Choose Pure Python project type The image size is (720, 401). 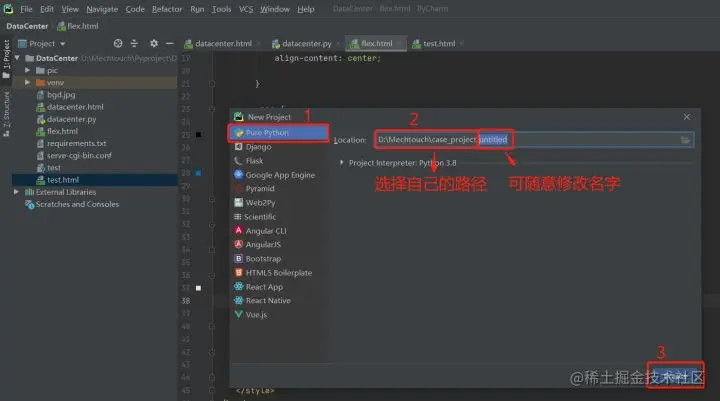point(279,133)
